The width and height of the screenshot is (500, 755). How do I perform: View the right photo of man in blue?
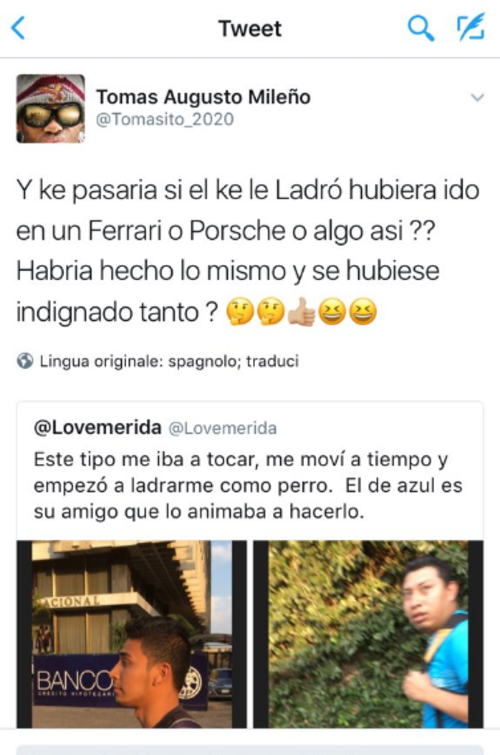coord(368,634)
